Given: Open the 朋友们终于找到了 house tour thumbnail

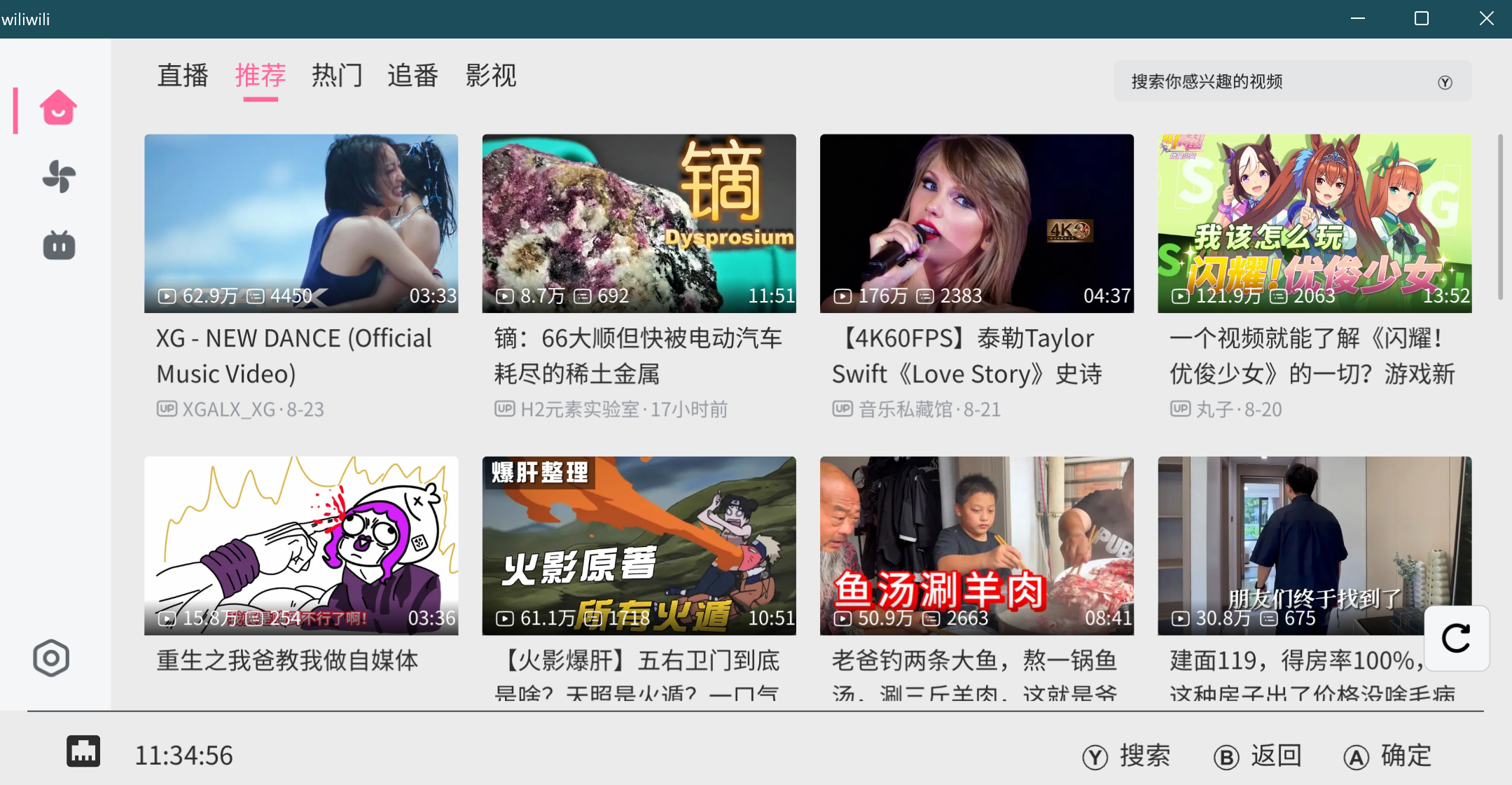Looking at the screenshot, I should click(1315, 546).
